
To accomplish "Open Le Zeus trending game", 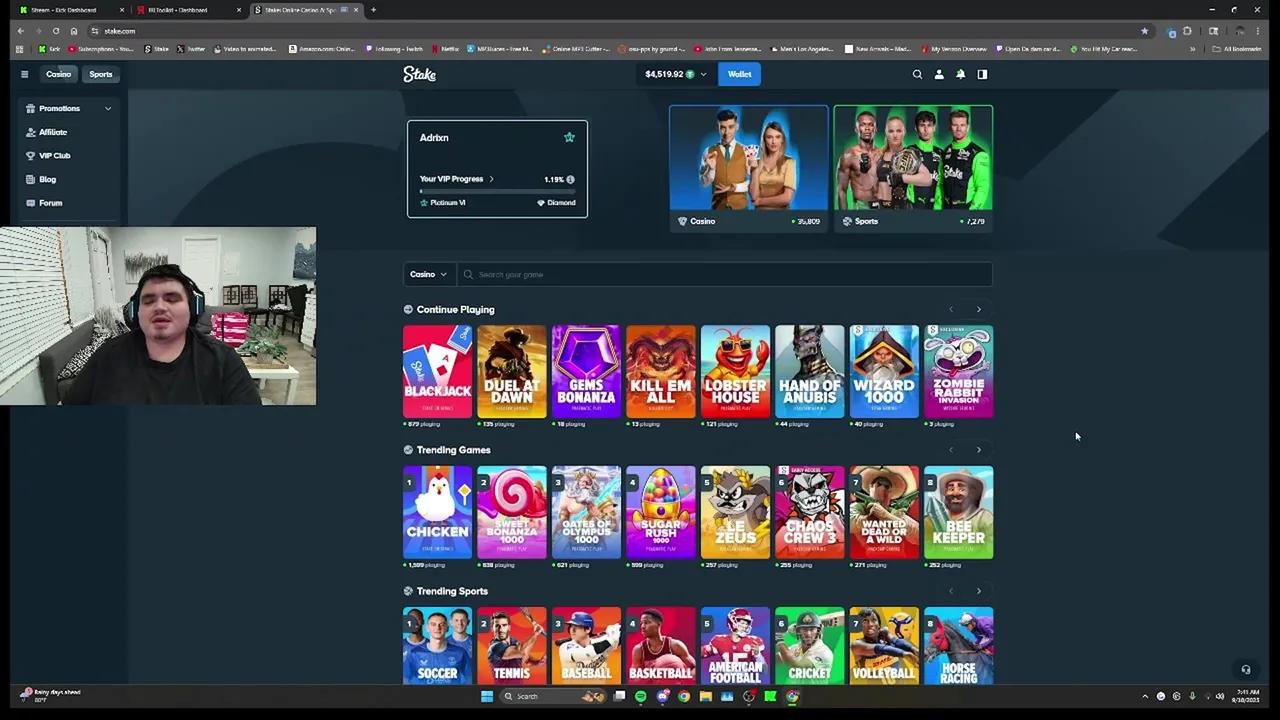I will [x=735, y=512].
